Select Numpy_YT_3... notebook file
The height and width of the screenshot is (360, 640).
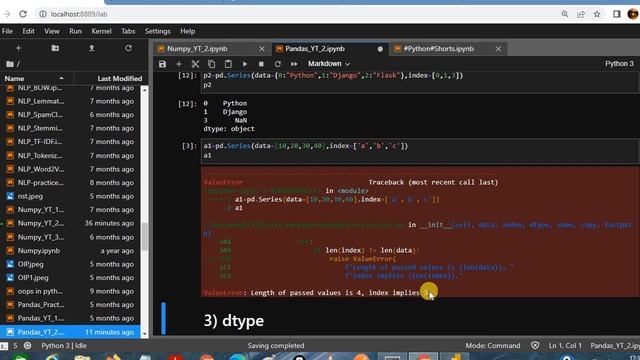pyautogui.click(x=70, y=237)
